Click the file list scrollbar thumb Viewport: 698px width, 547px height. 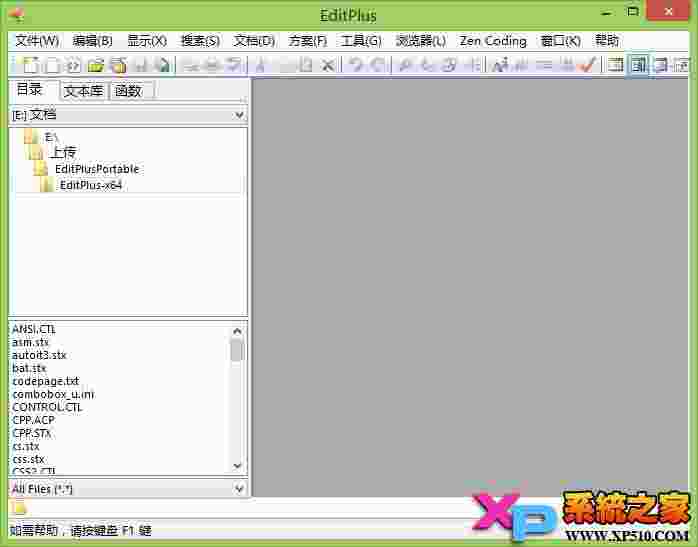click(x=237, y=350)
